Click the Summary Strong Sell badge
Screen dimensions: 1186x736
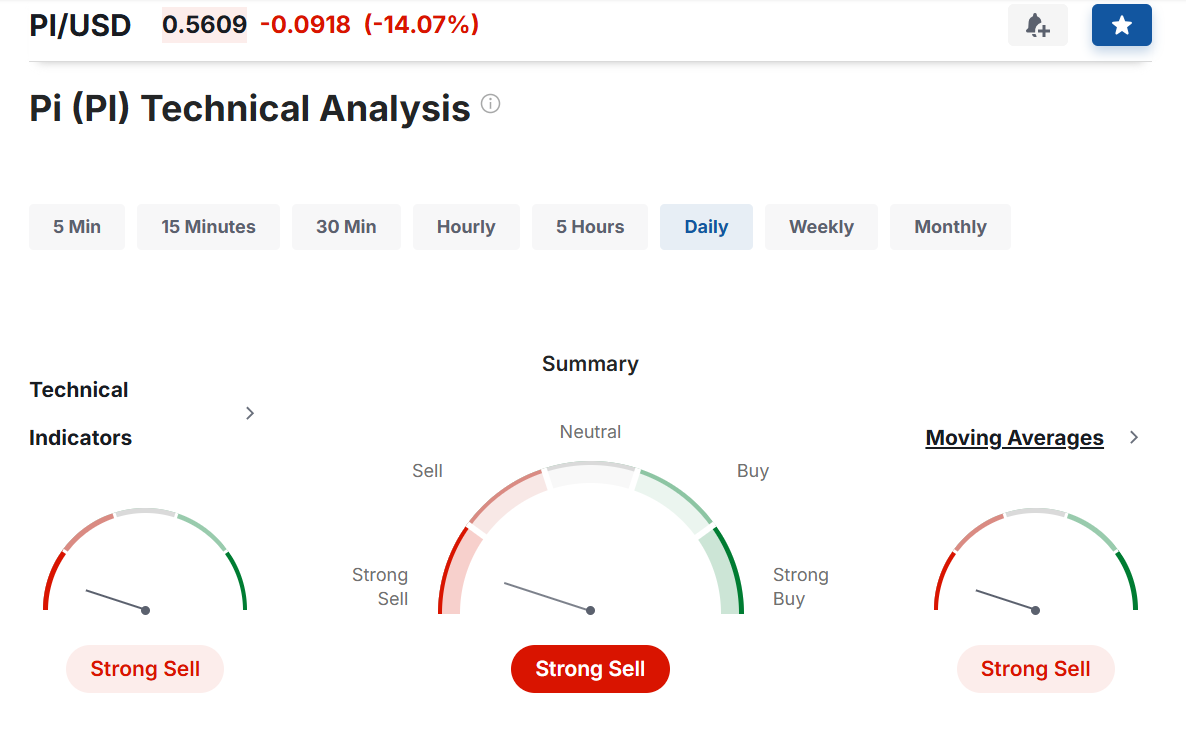point(590,669)
